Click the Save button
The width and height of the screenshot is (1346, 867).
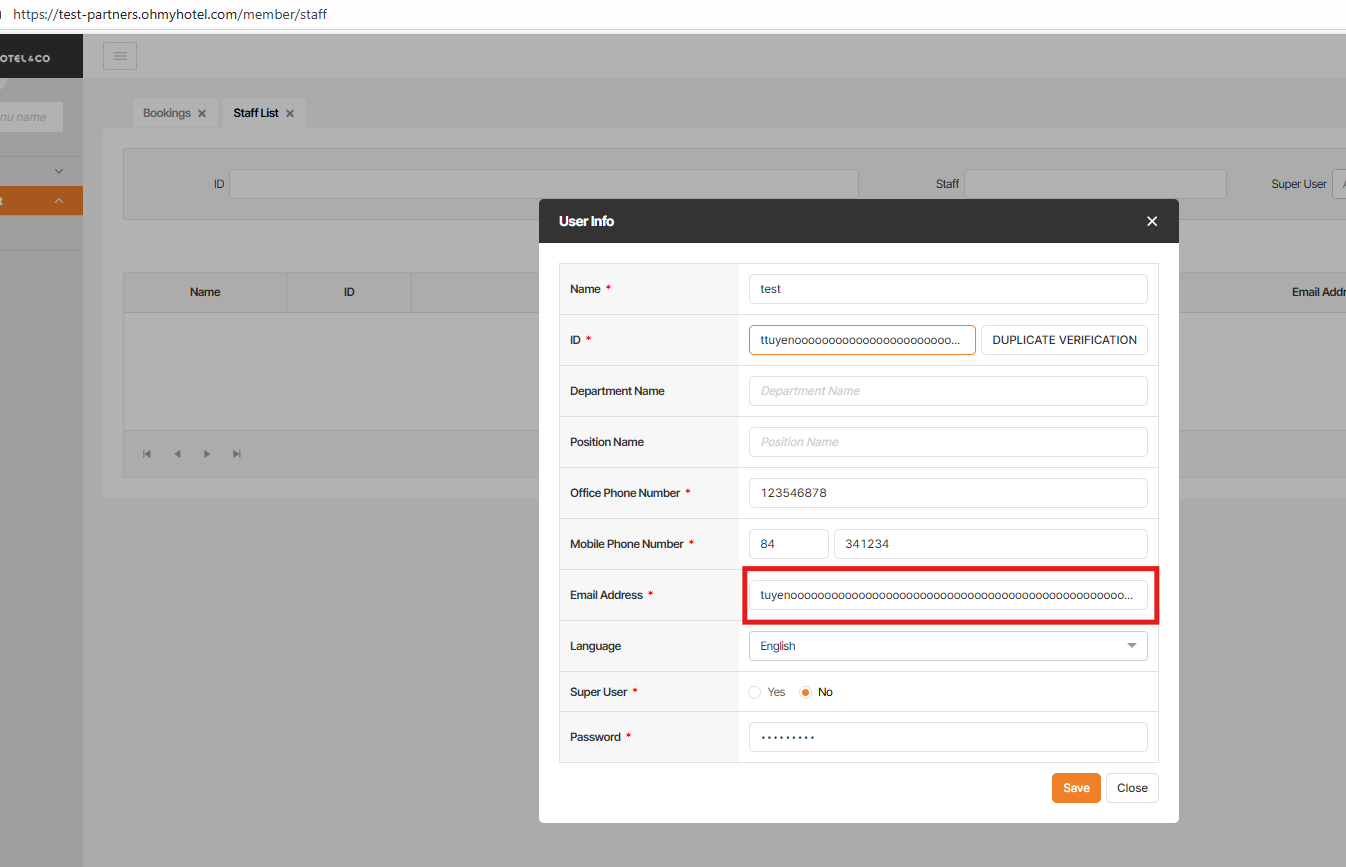1076,788
